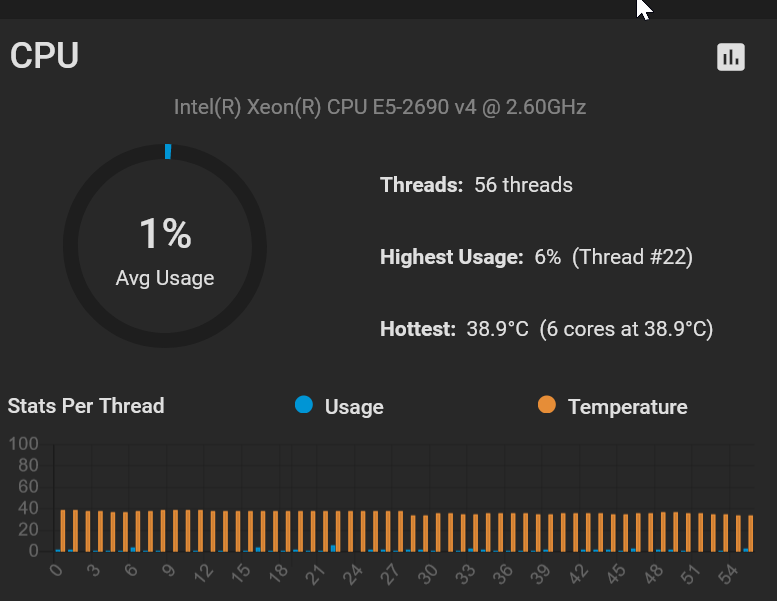Click the Temperature legend label
The width and height of the screenshot is (777, 601).
point(627,407)
